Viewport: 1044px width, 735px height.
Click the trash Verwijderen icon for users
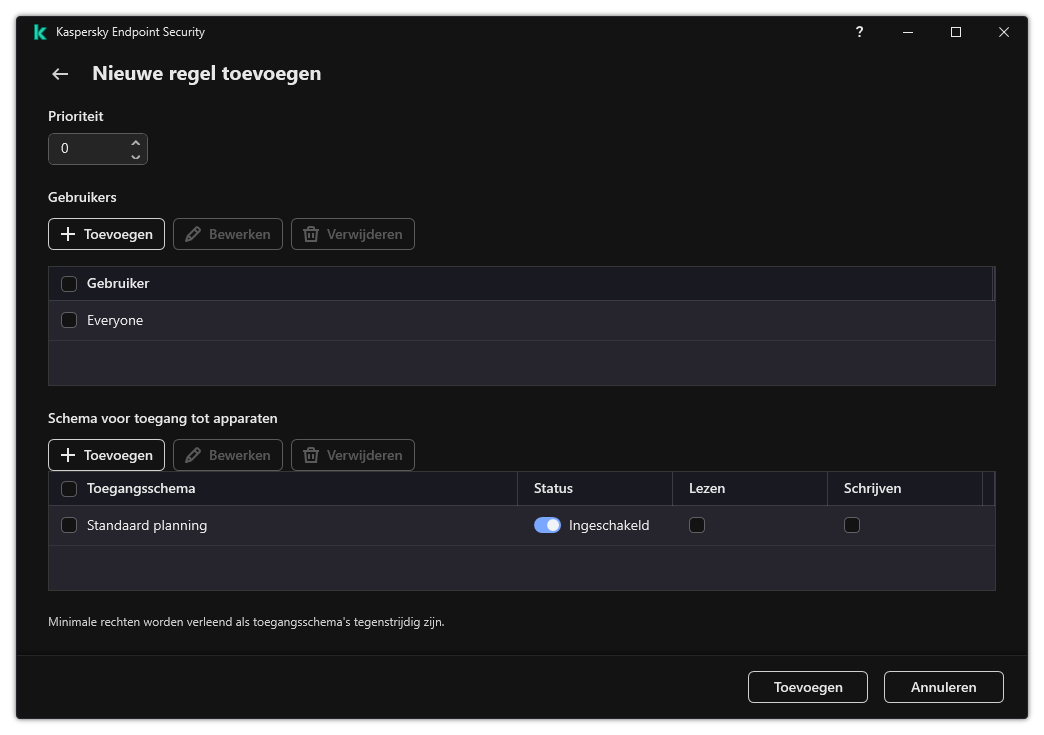point(313,234)
